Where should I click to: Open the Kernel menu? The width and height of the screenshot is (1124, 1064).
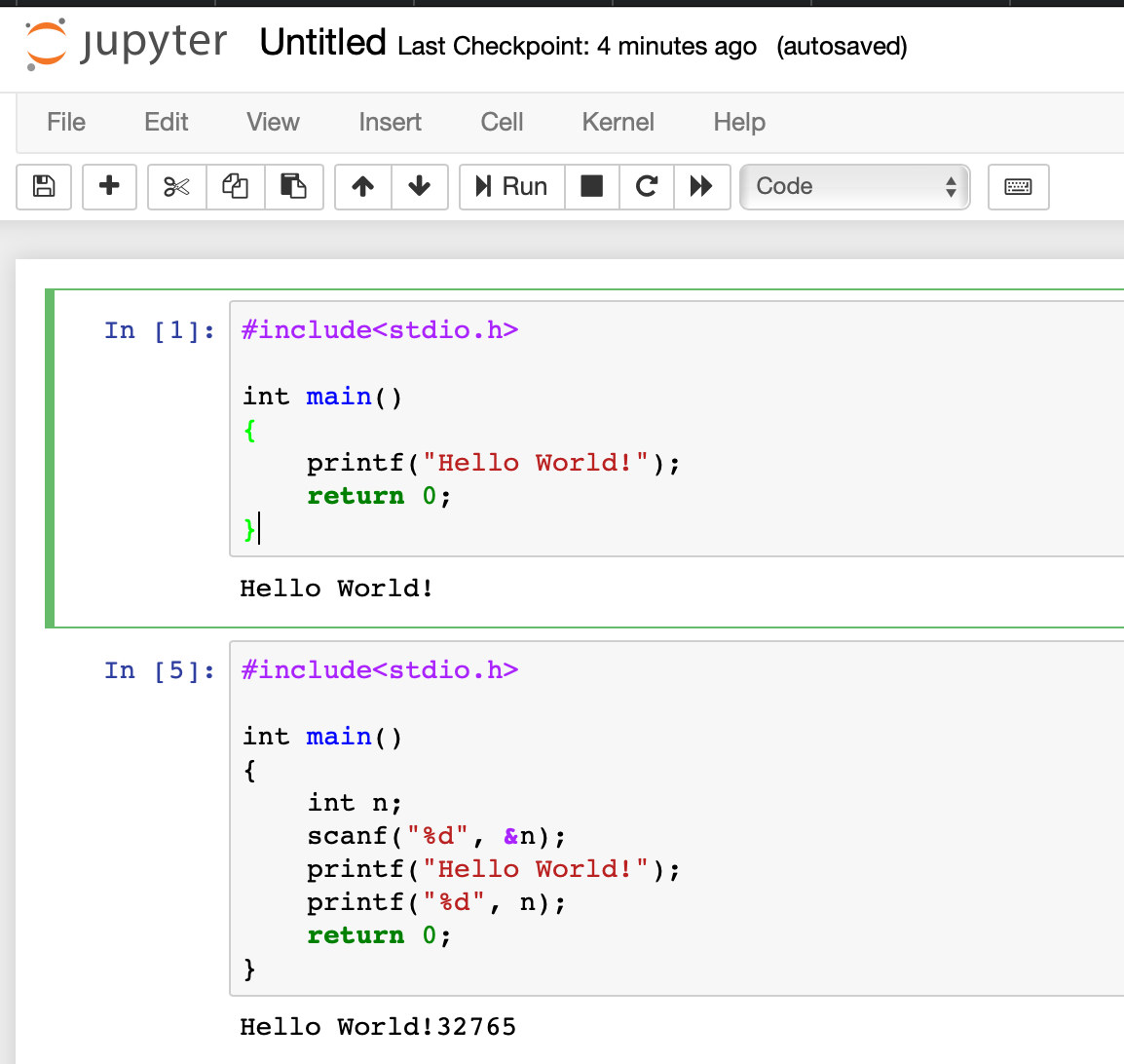(618, 122)
